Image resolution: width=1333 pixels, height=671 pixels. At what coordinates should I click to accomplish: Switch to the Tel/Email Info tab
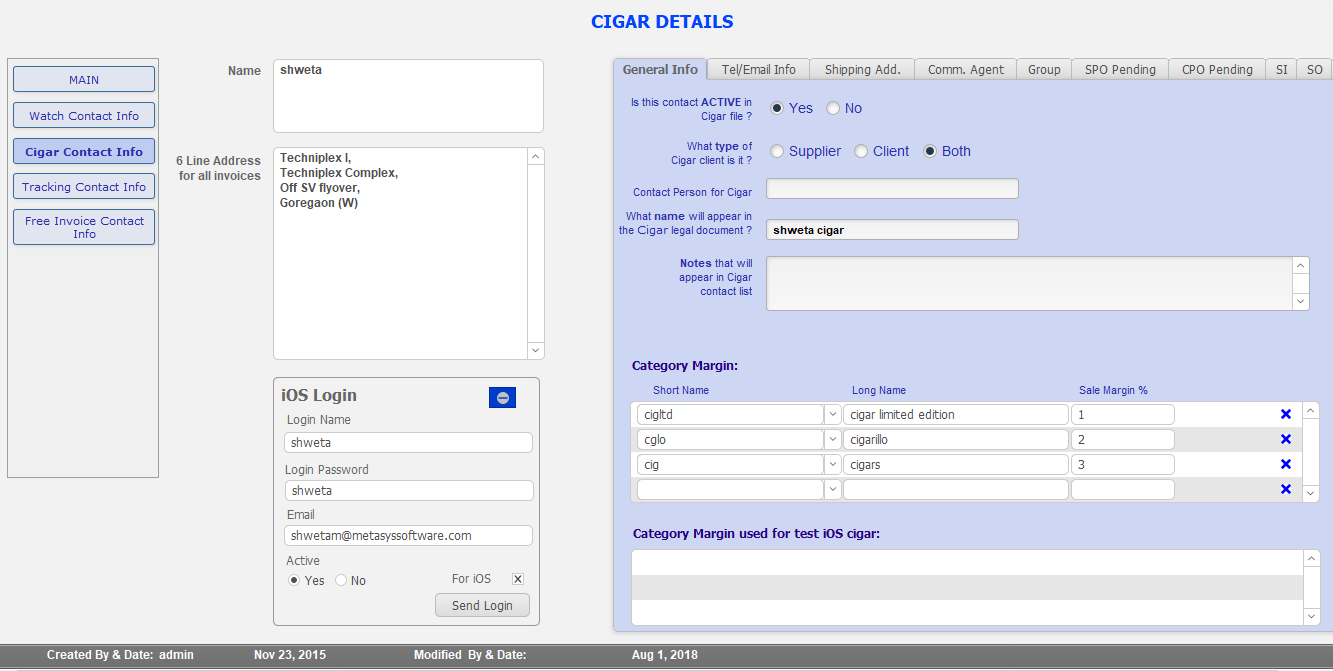(x=758, y=69)
